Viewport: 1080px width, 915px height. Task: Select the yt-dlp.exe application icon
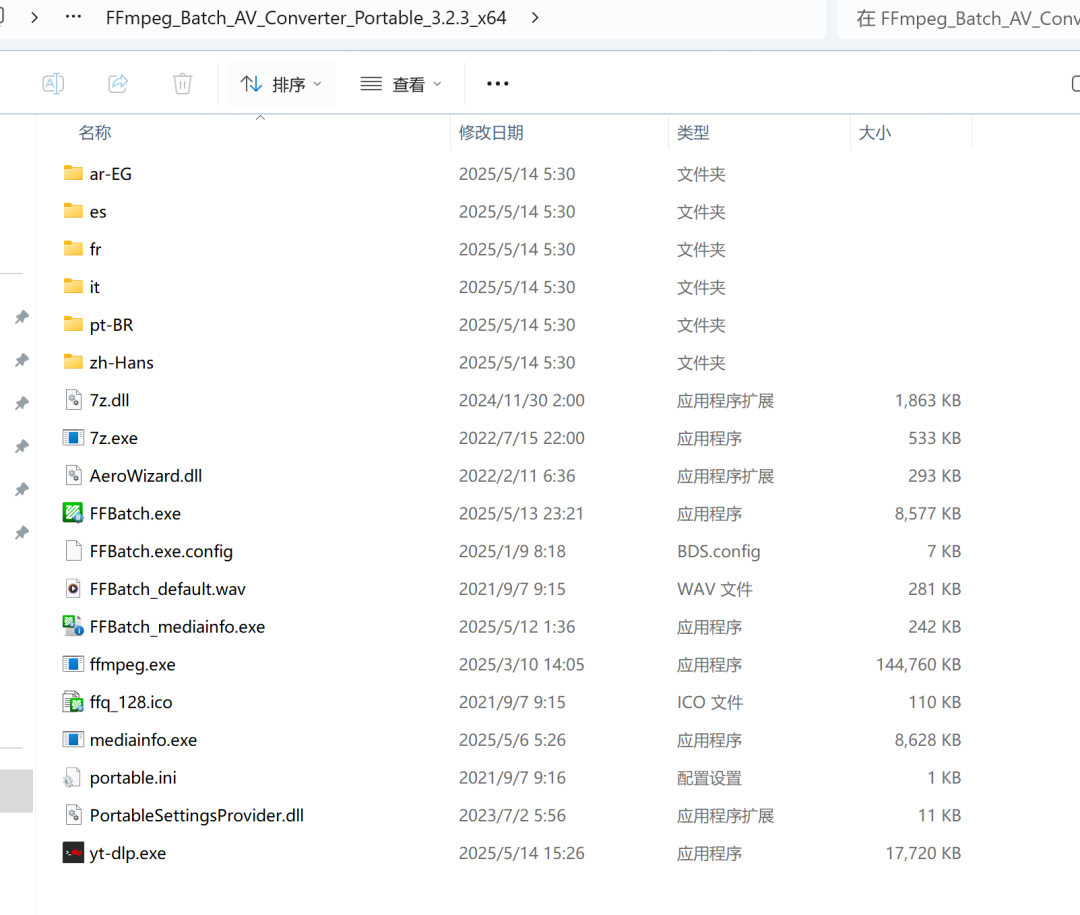[73, 852]
